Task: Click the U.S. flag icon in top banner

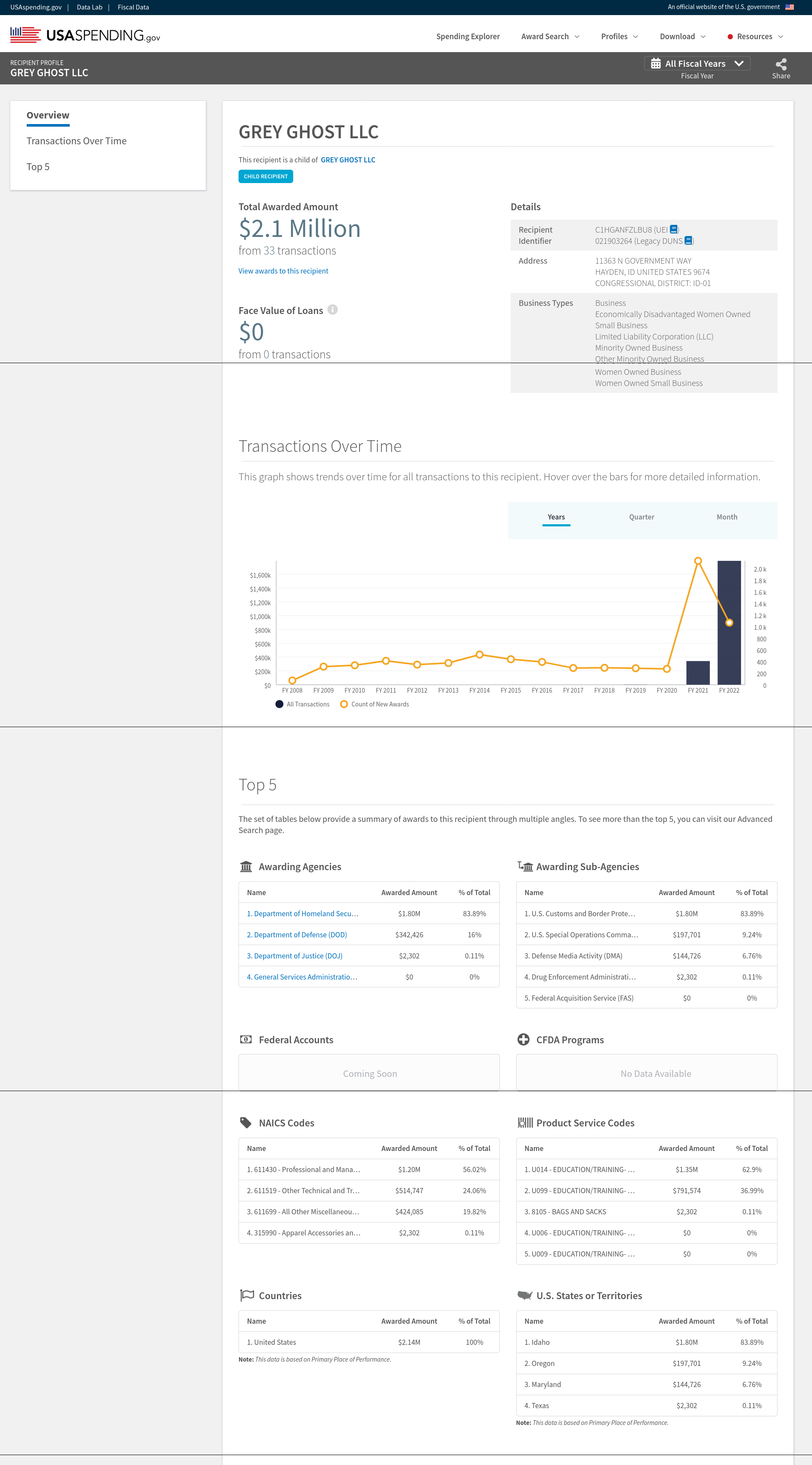Action: tap(789, 7)
